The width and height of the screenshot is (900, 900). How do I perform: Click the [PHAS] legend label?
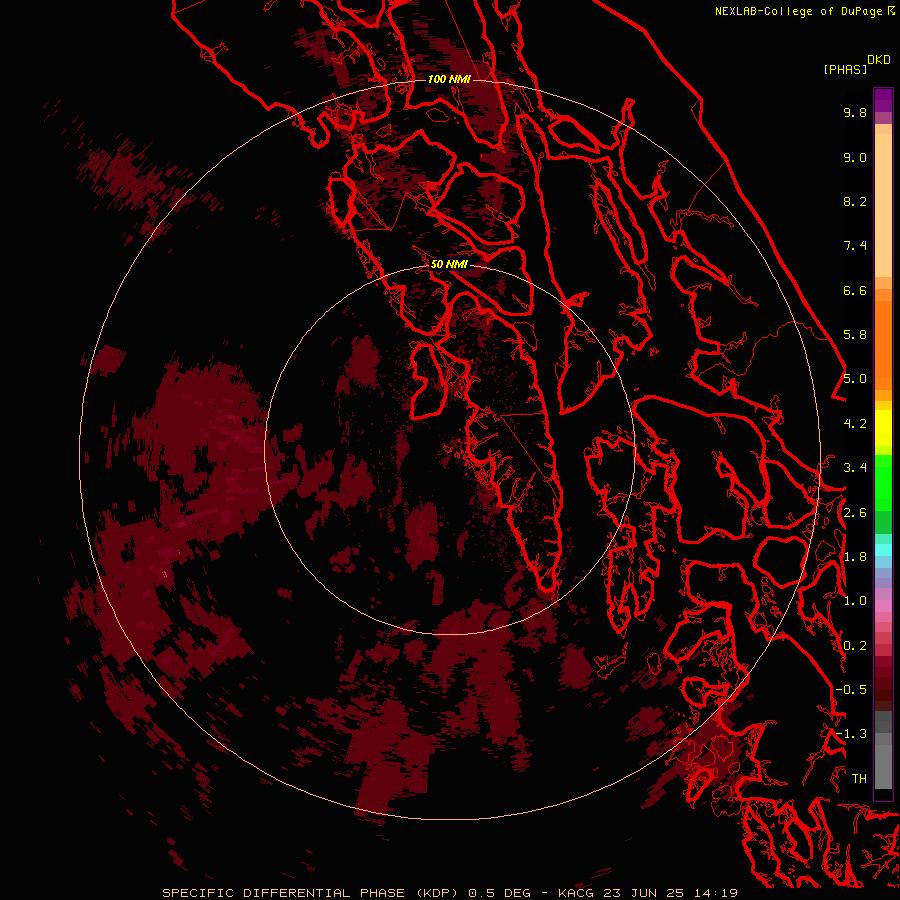(845, 69)
